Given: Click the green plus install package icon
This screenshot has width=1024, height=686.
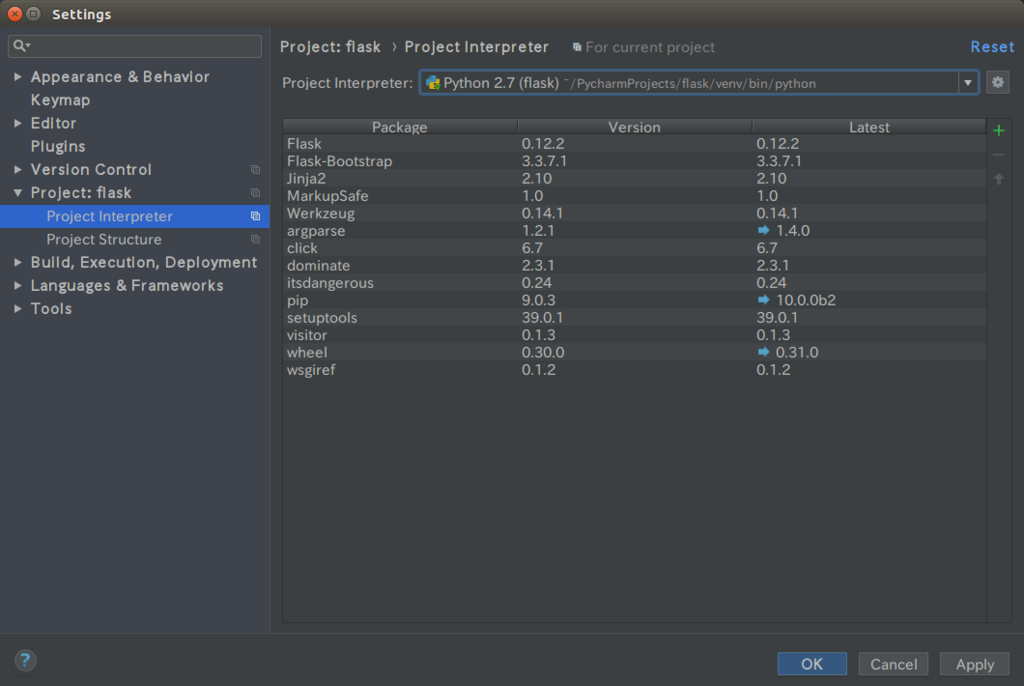Looking at the screenshot, I should (x=998, y=131).
